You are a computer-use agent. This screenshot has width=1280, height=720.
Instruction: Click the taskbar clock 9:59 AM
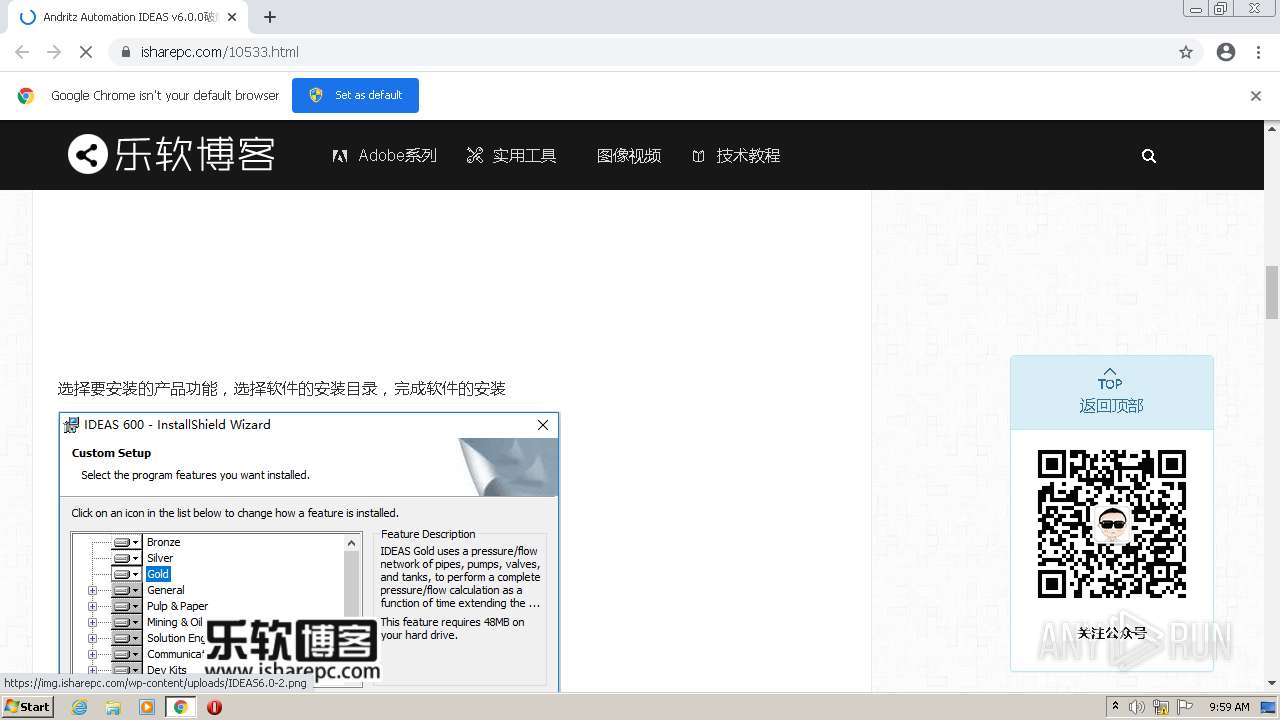click(x=1229, y=707)
